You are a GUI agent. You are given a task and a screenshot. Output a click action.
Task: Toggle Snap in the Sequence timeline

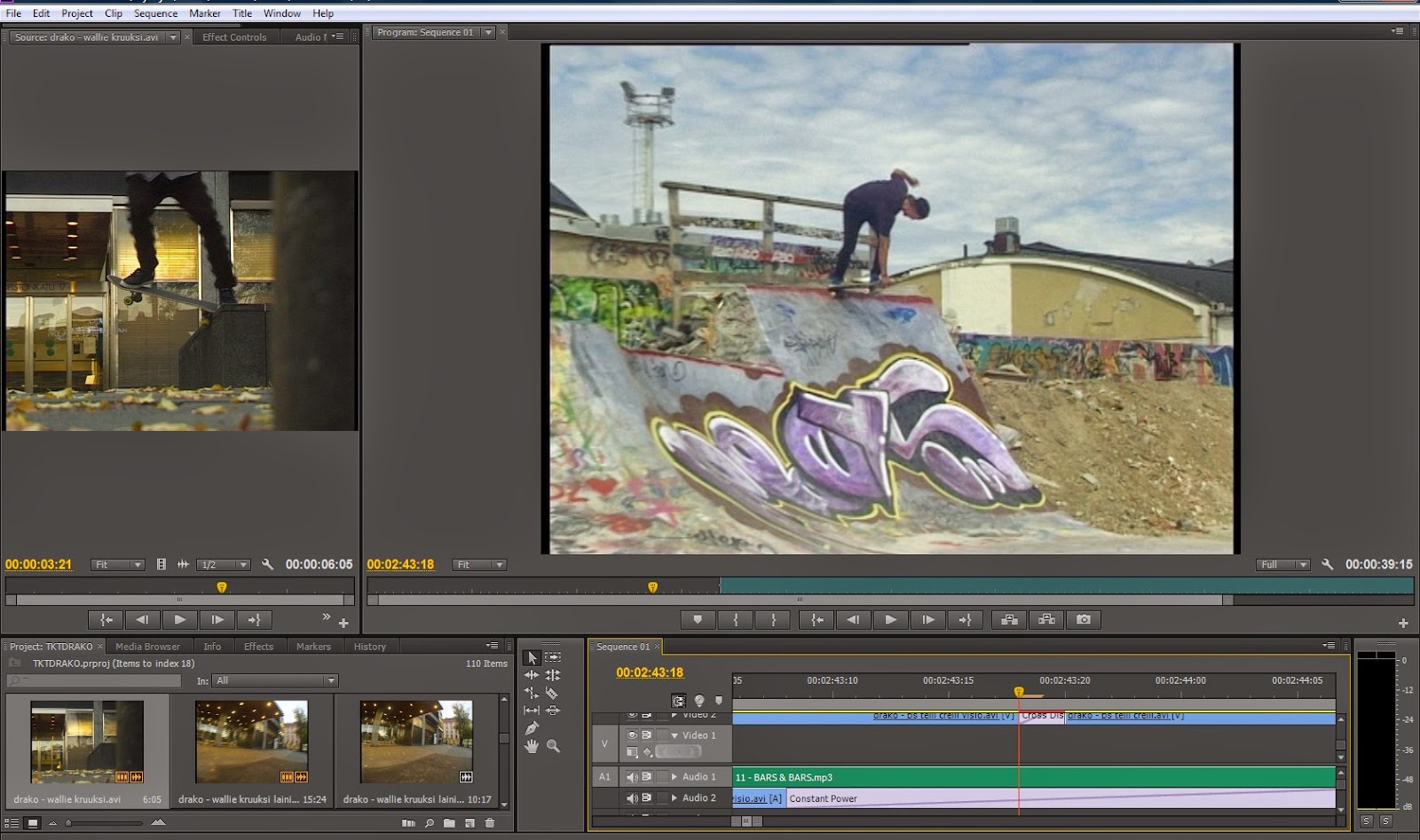pyautogui.click(x=679, y=701)
